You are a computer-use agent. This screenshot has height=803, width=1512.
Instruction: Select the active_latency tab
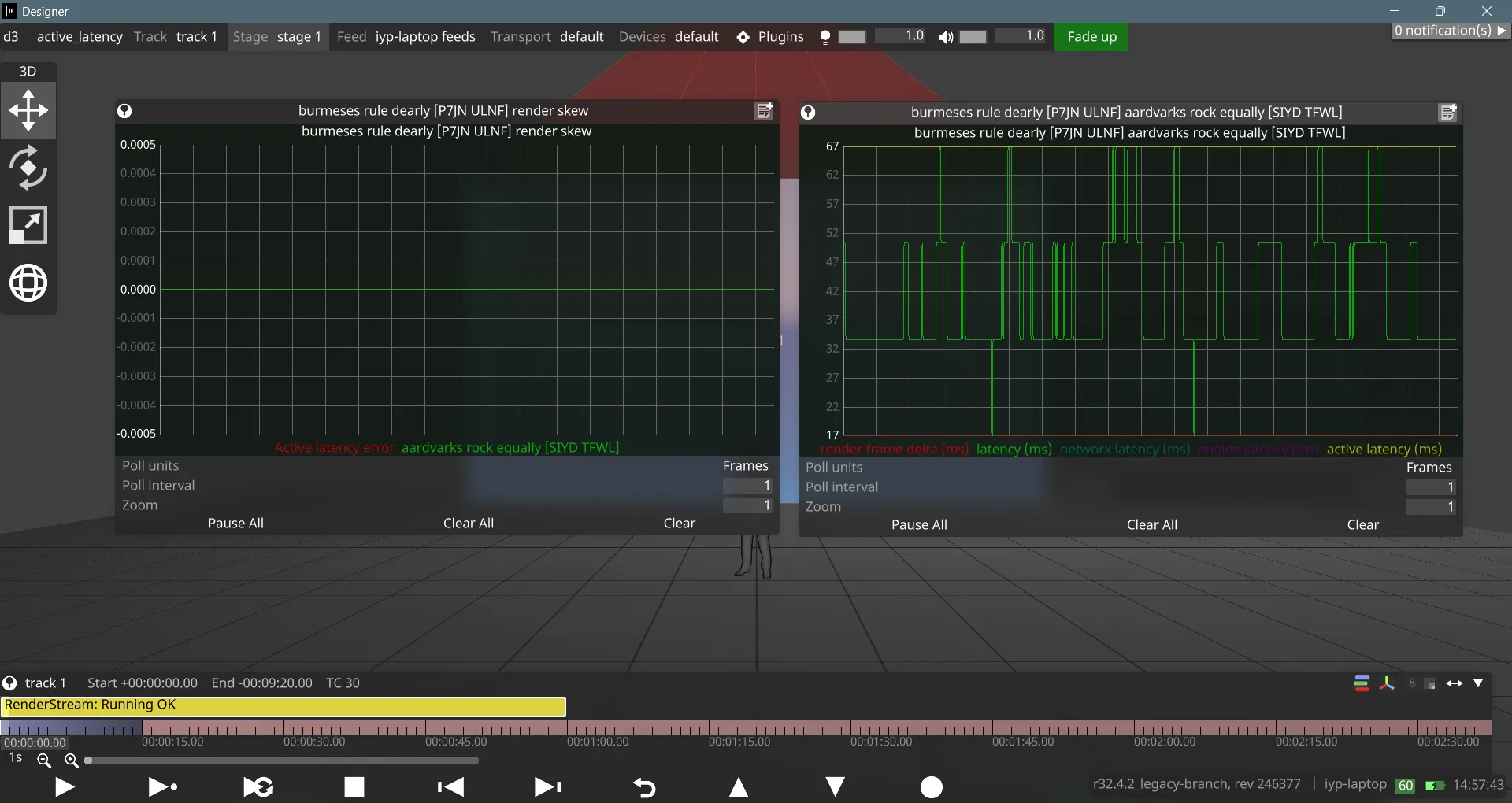click(80, 36)
